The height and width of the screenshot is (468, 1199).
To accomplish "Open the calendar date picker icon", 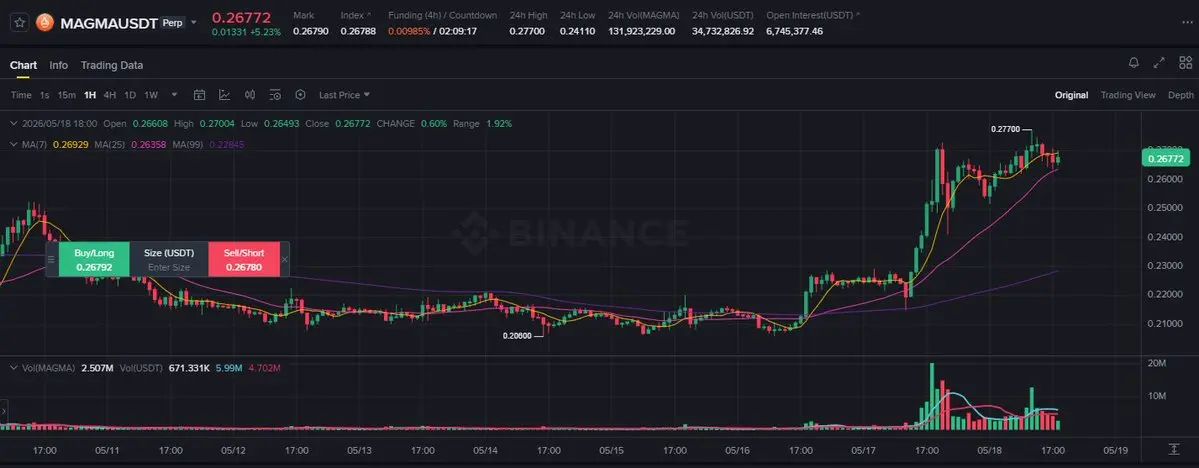I will pyautogui.click(x=200, y=95).
